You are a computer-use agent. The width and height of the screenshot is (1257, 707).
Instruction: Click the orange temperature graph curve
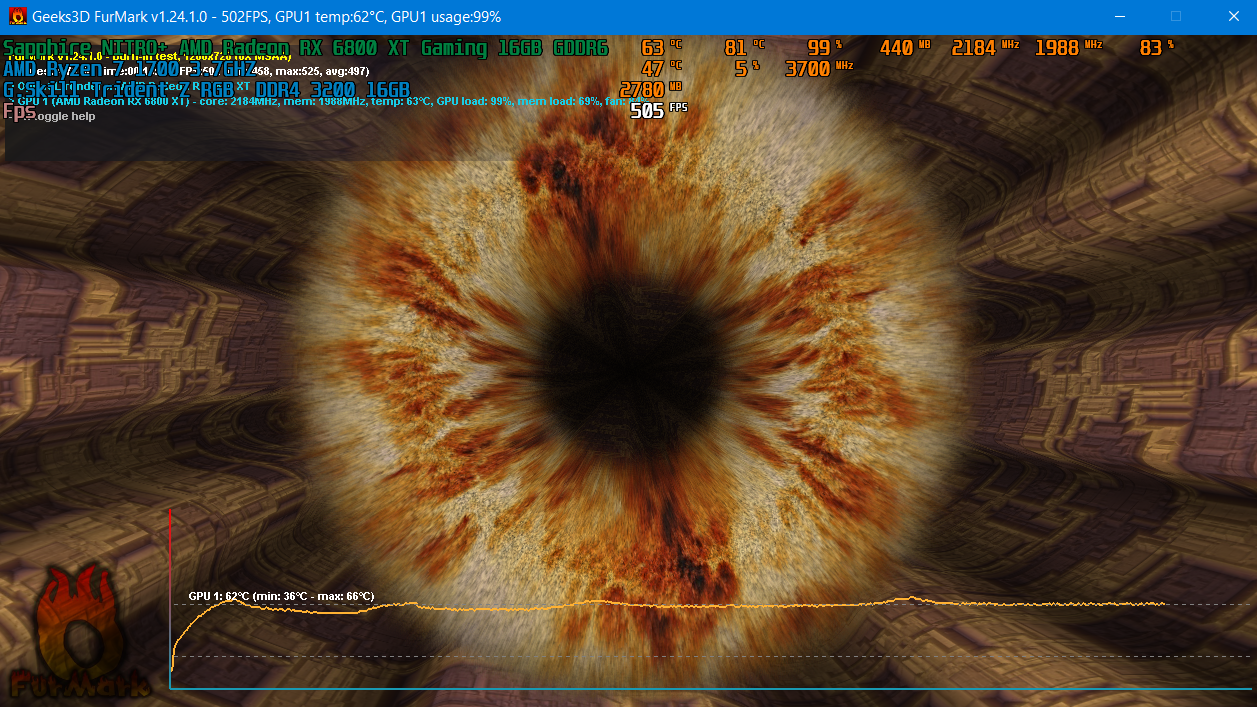[668, 604]
